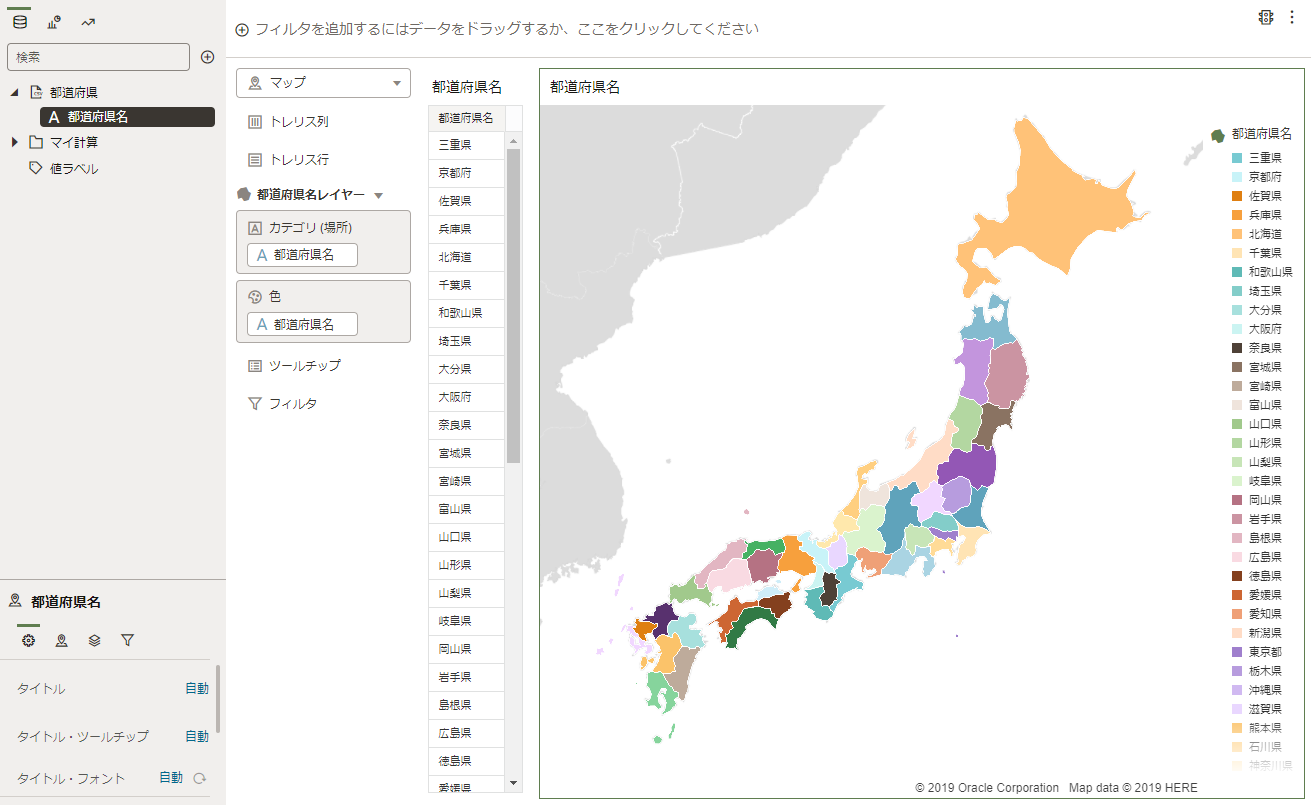Click the 北海道 orange legend swatch
The image size is (1311, 805).
coord(1237,234)
